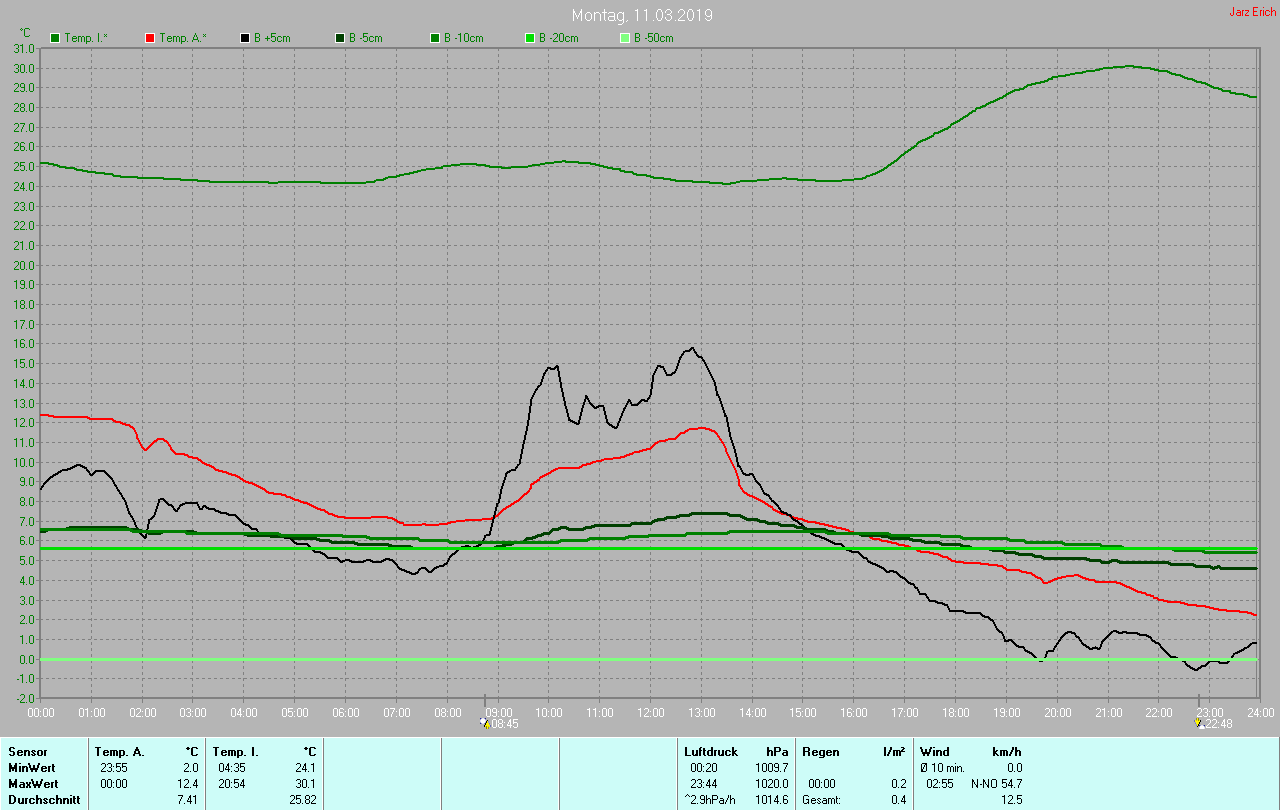Select the 'B -20cm' legend label
The image size is (1280, 810).
[559, 38]
